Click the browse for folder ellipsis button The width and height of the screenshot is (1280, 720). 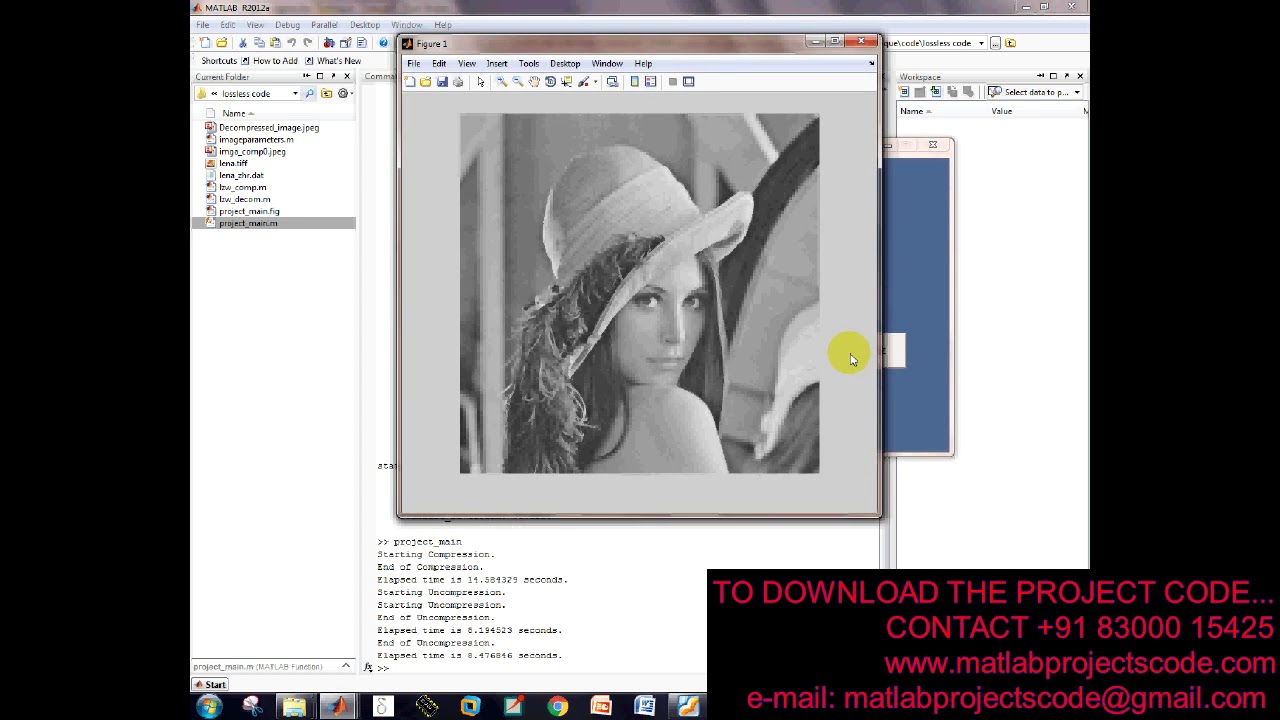[996, 43]
